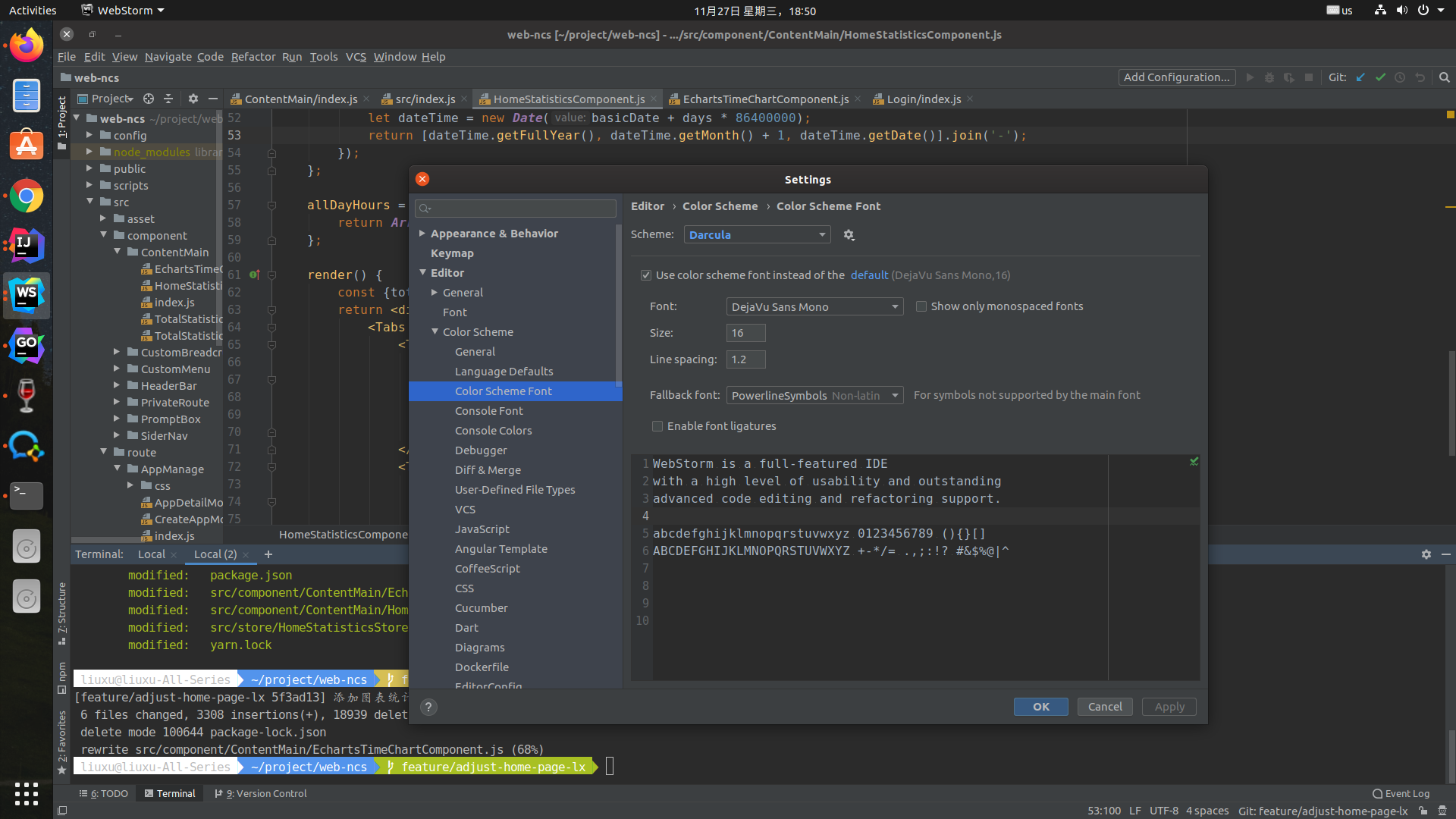Click the scheme actions gear icon
This screenshot has width=1456, height=819.
click(x=849, y=235)
